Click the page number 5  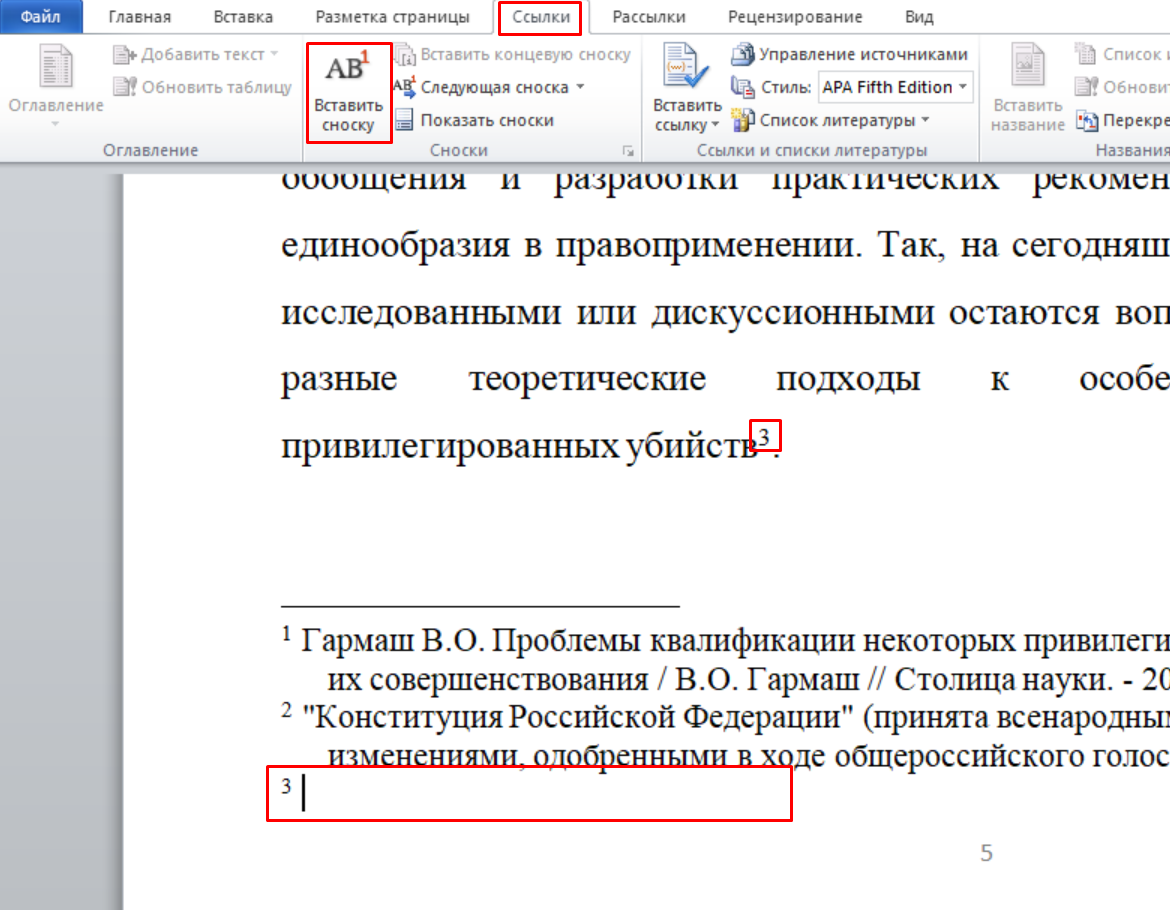[986, 853]
